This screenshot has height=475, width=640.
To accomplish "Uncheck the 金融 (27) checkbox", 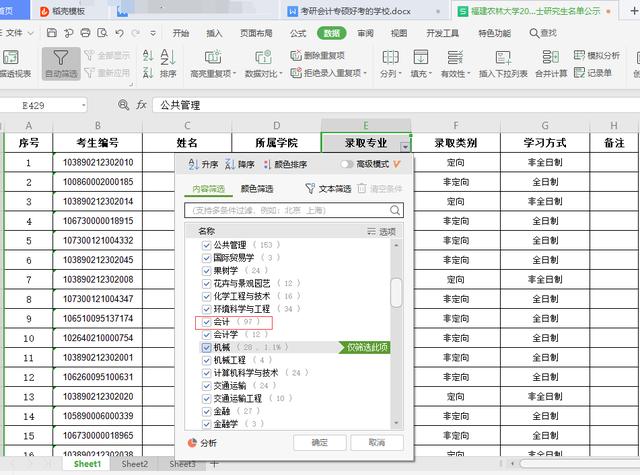I will point(207,410).
